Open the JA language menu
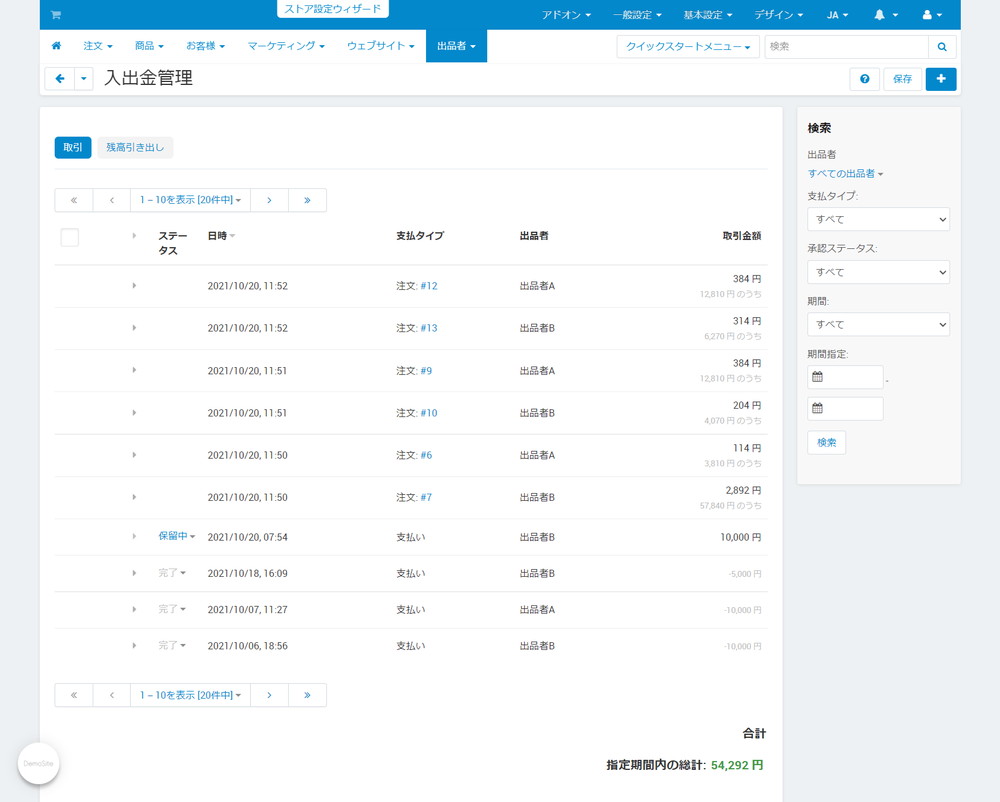 point(837,15)
